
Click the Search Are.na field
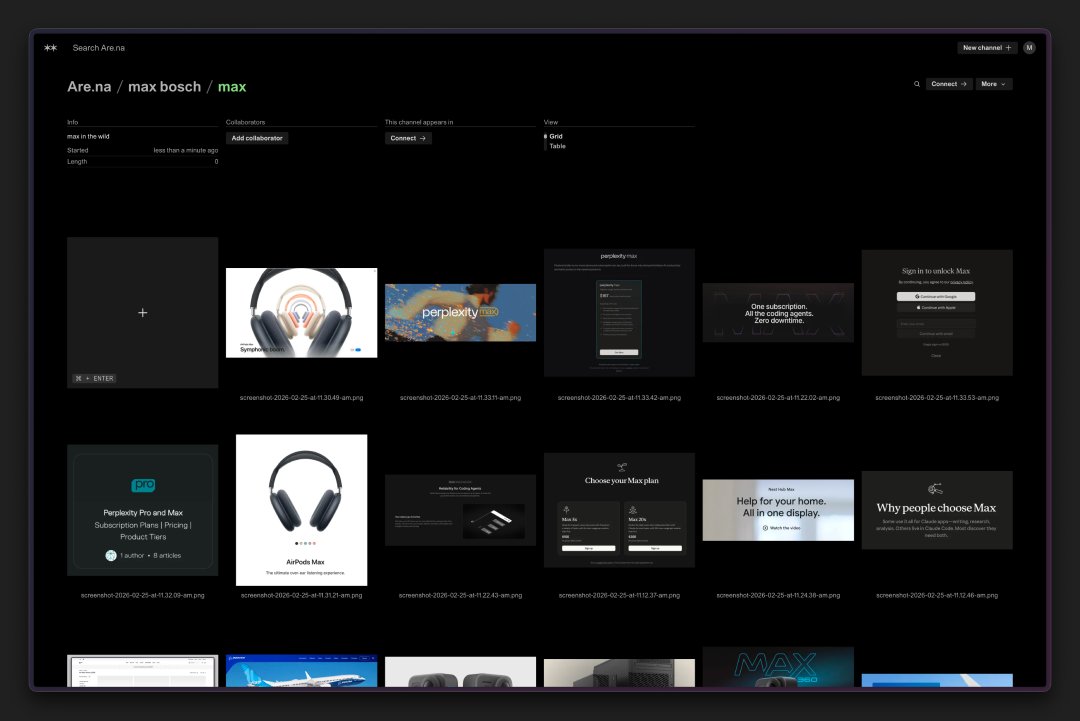pyautogui.click(x=98, y=48)
